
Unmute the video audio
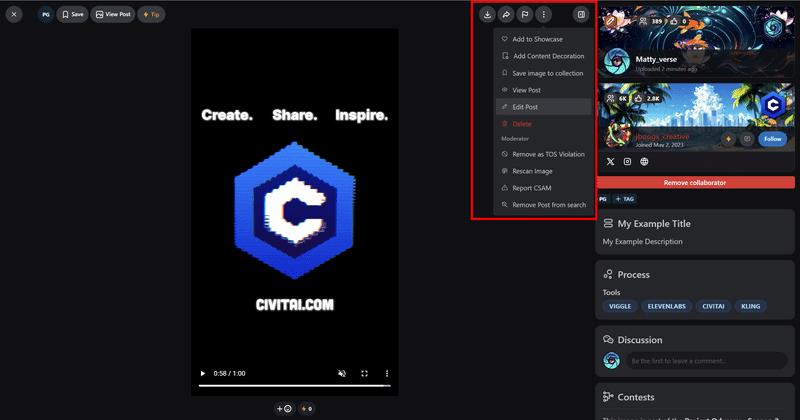(342, 374)
